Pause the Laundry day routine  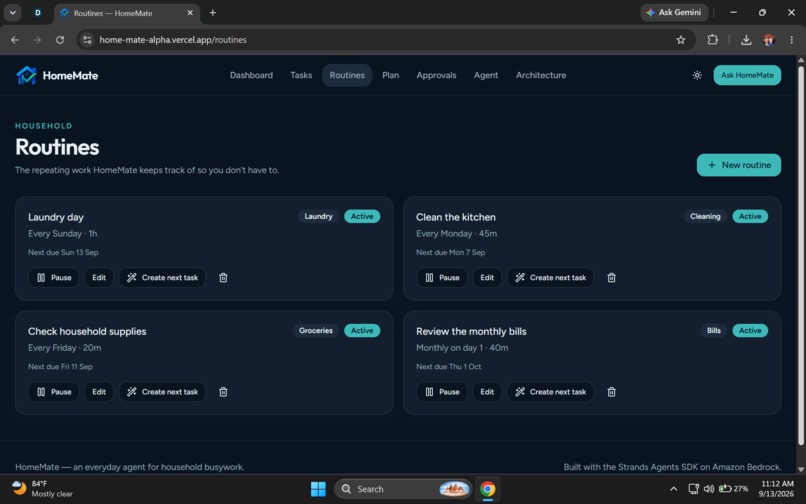click(53, 278)
